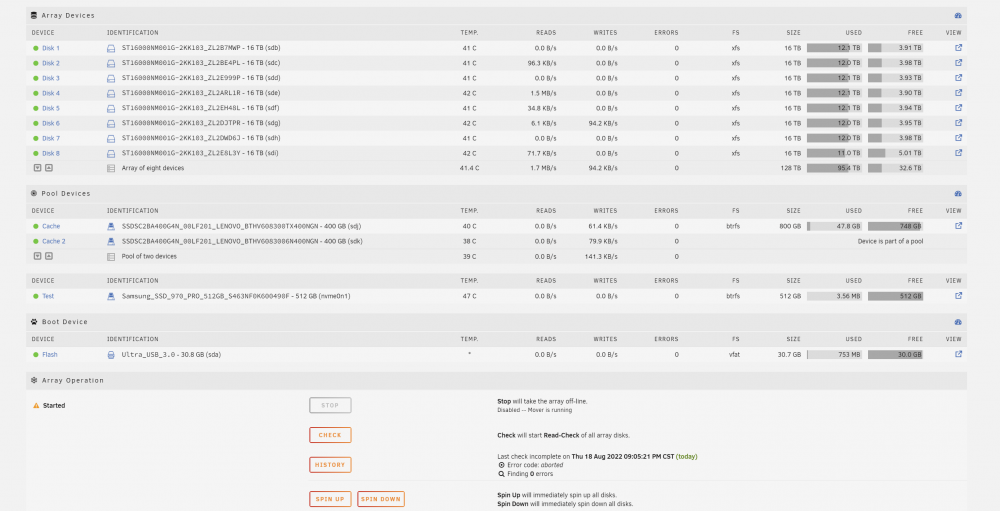Open Disk 7 settings link
This screenshot has height=511, width=1000.
point(51,138)
